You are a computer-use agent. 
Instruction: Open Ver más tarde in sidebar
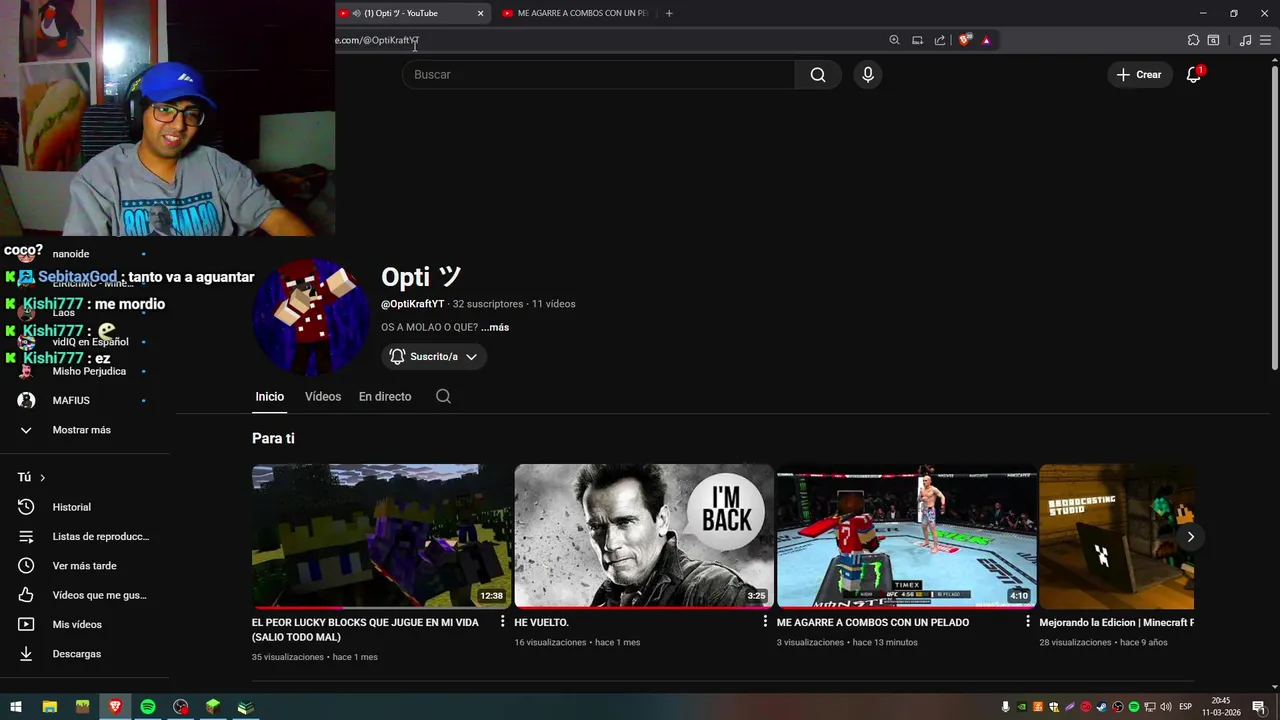click(85, 566)
